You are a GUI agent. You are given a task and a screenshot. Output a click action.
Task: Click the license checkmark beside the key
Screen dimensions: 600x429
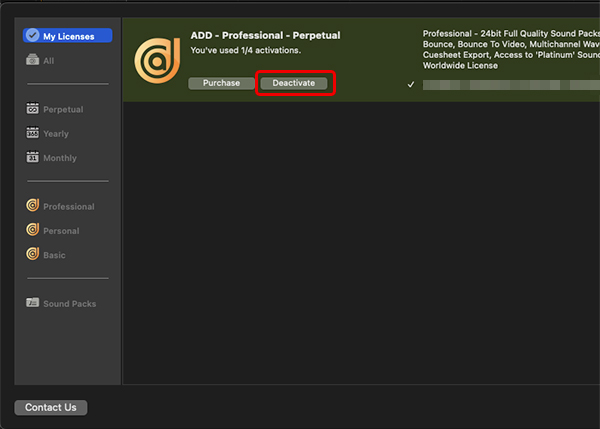411,85
